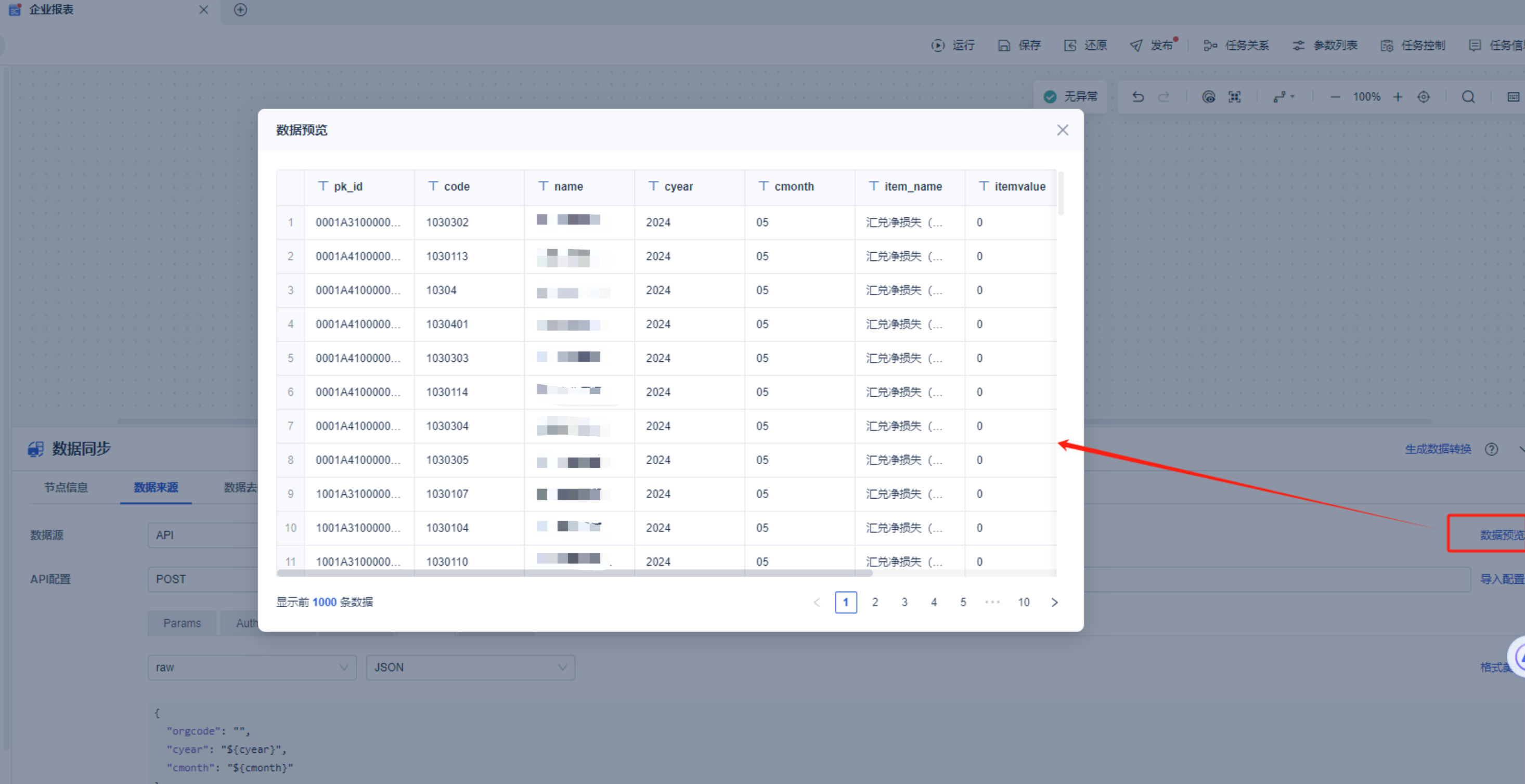Open Task Relations (任务关系) icon
The image size is (1525, 784).
click(1210, 46)
